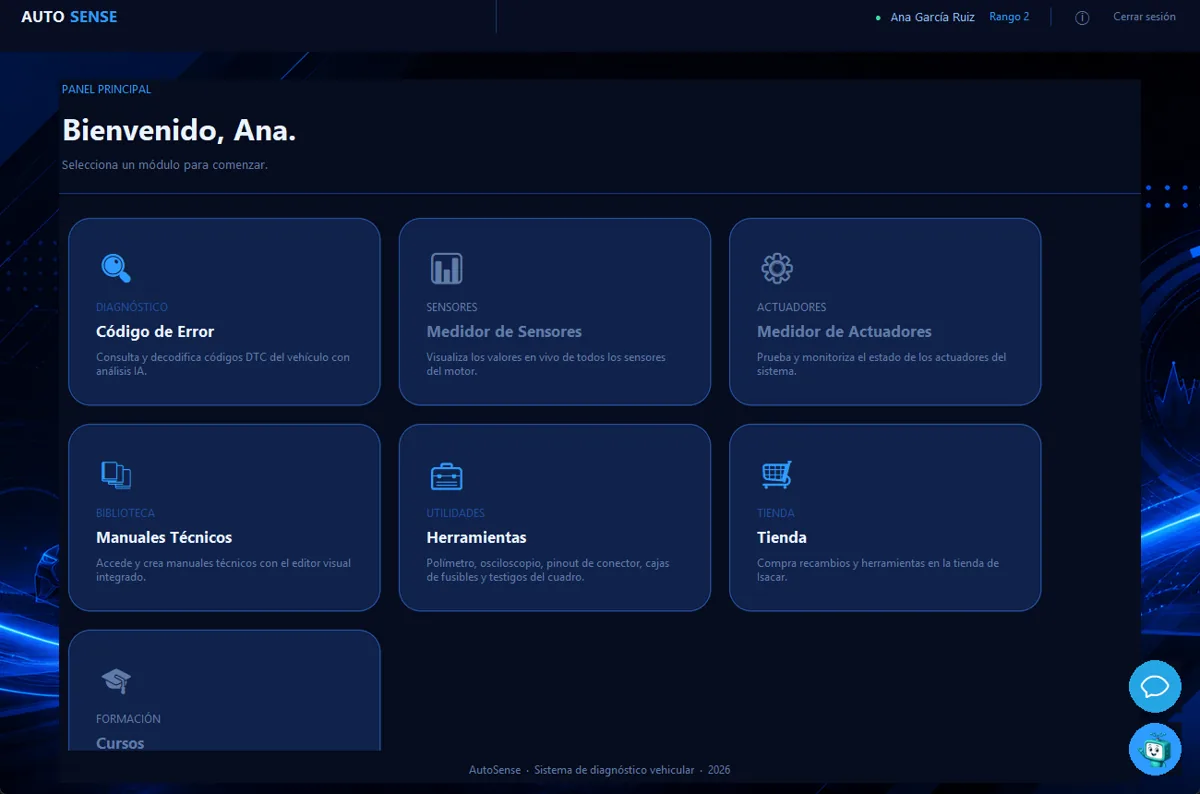The width and height of the screenshot is (1200, 794).
Task: Click the toolbox icon on Herramientas
Action: coord(446,476)
